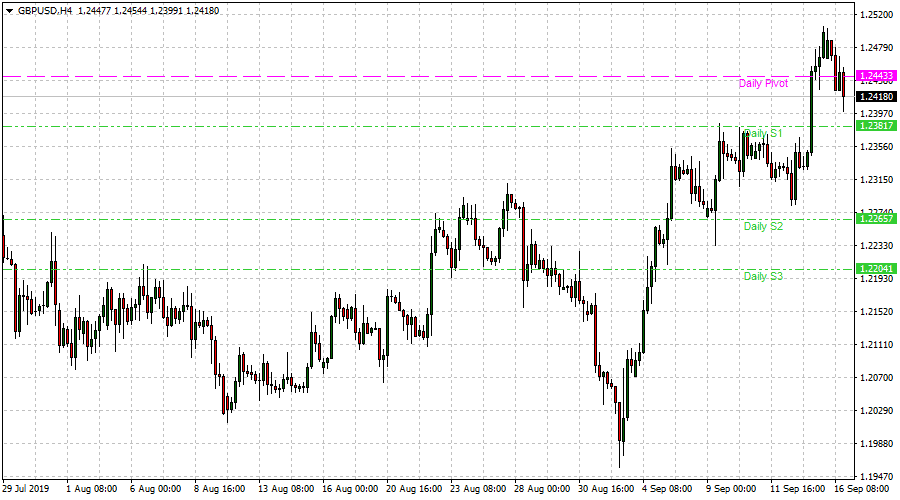
Task: Select the Daily S3 label
Action: (763, 276)
